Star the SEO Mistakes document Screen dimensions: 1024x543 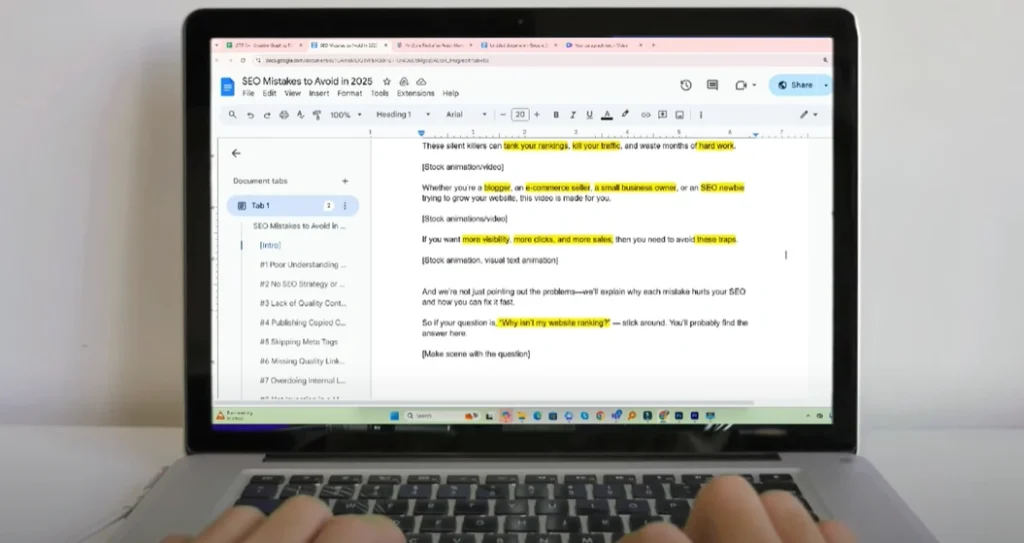click(387, 81)
